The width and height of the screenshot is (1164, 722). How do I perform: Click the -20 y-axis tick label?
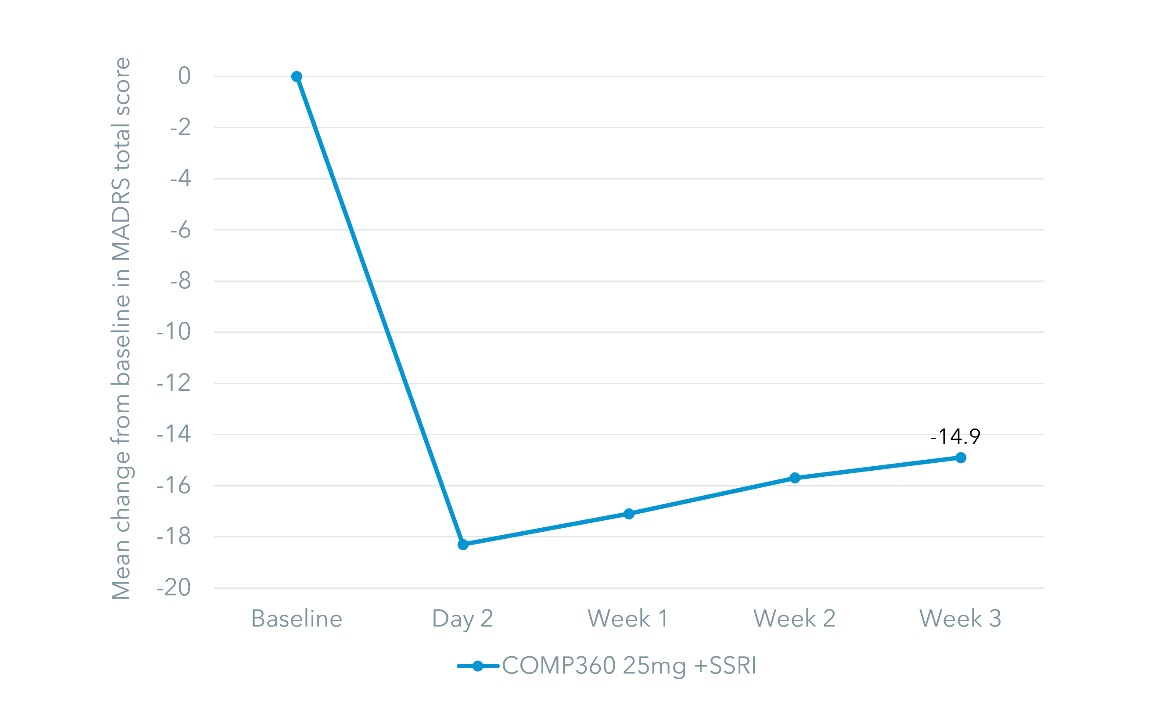coord(176,588)
